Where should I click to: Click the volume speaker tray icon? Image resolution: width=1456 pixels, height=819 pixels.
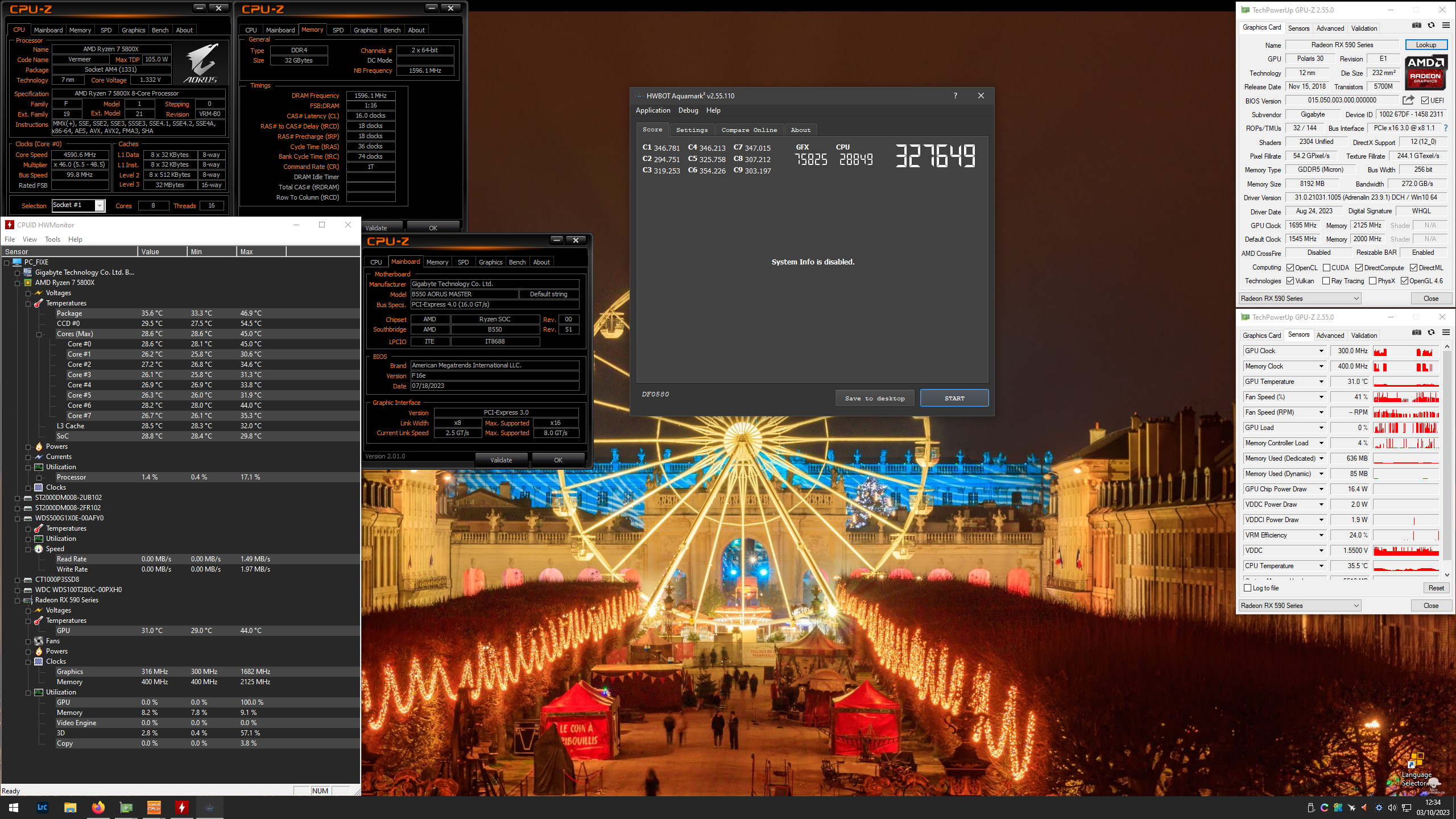1392,808
